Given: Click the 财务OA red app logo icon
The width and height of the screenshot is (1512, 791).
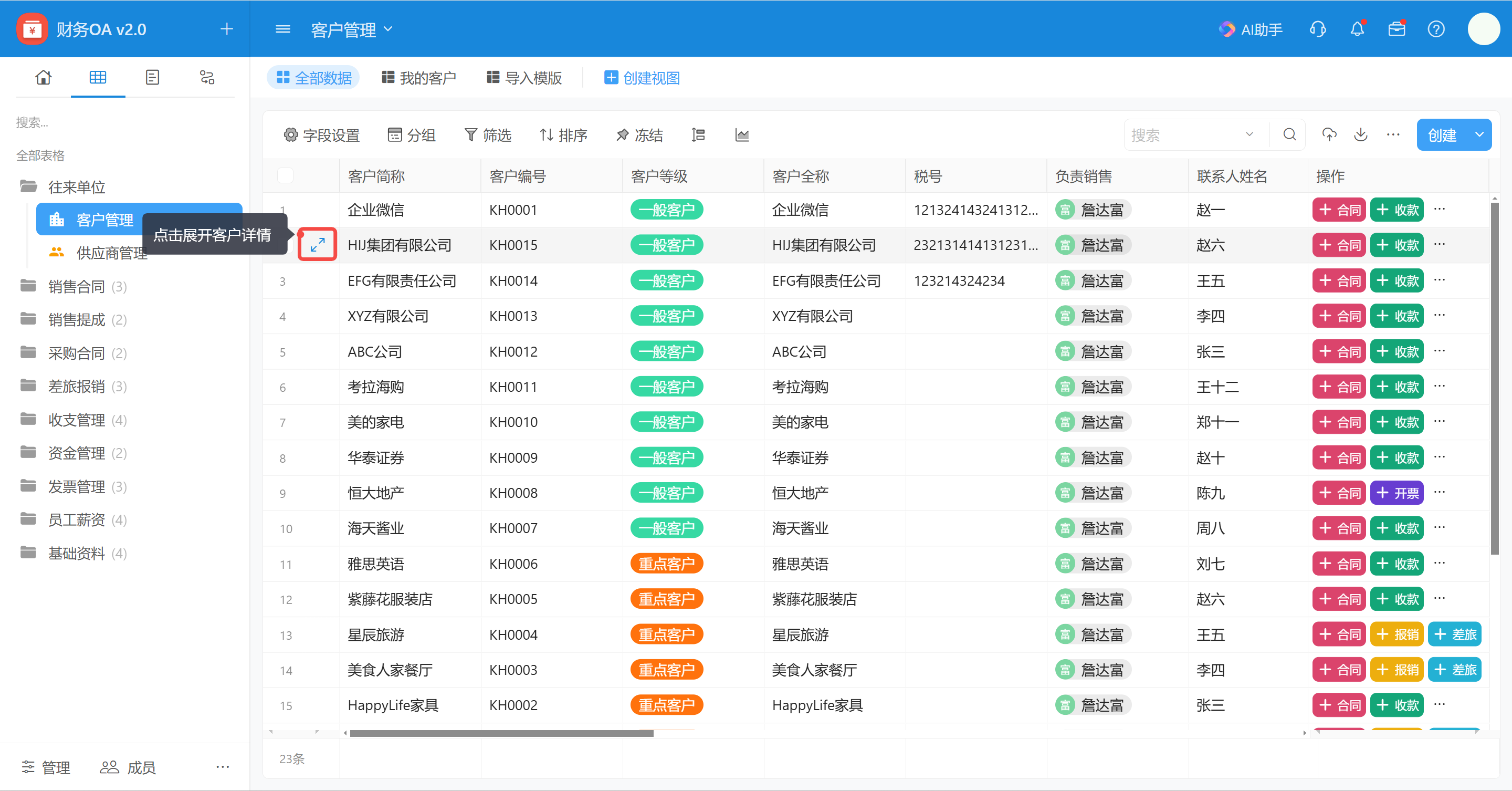Looking at the screenshot, I should click(31, 29).
